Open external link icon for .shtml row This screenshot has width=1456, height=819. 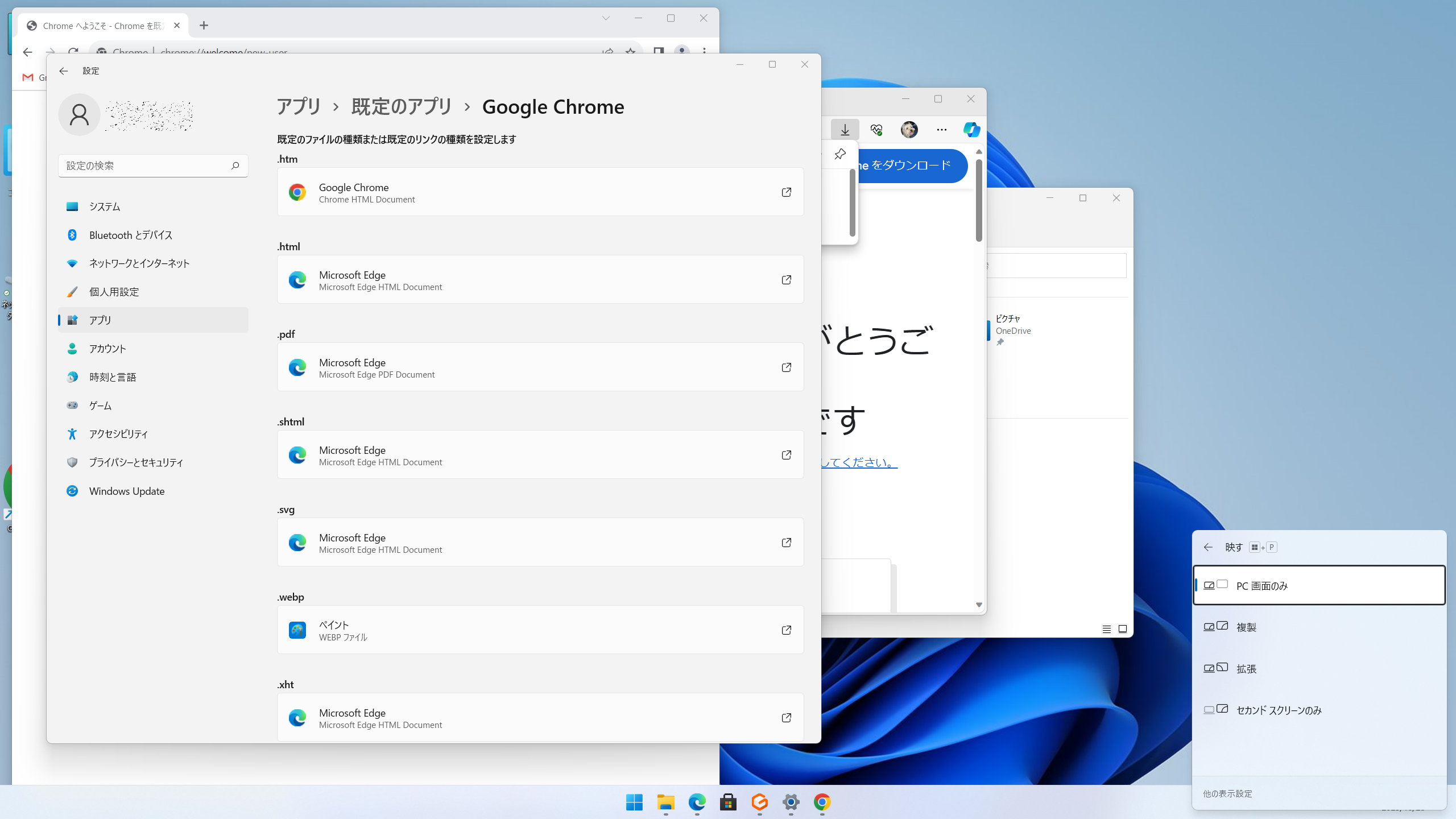click(786, 455)
